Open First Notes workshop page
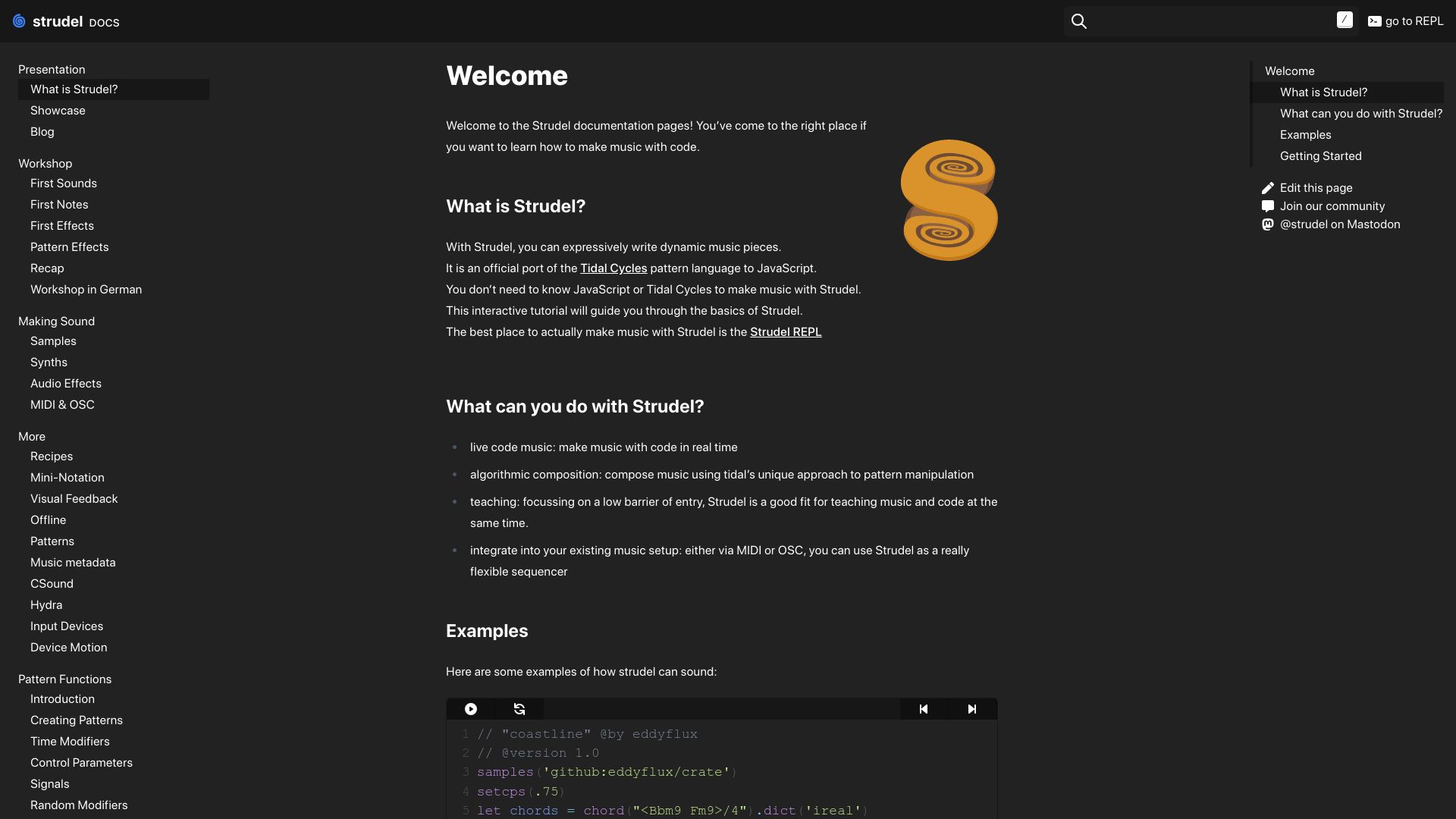This screenshot has height=819, width=1456. click(x=59, y=205)
